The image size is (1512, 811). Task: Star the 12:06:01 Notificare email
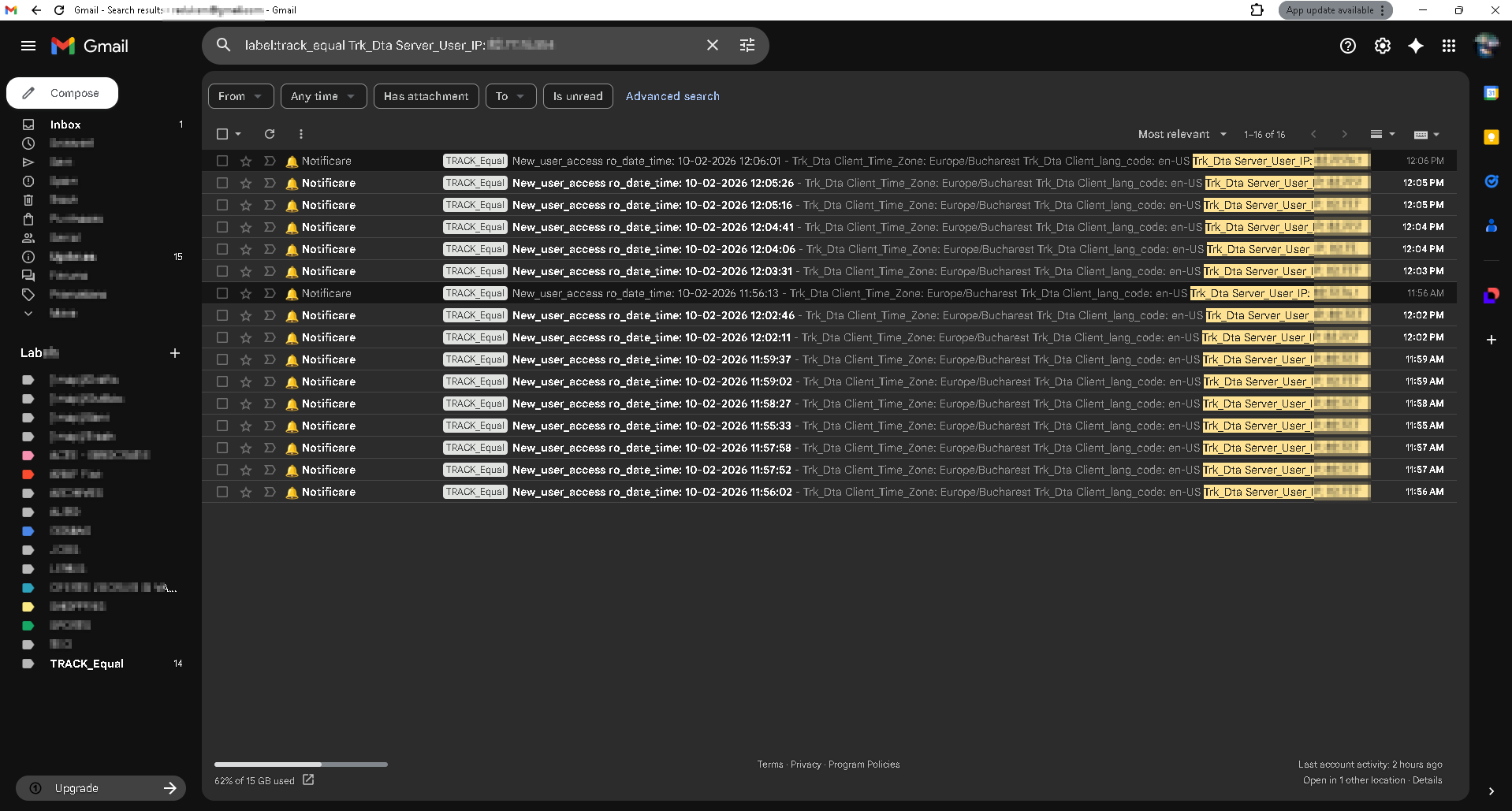(246, 161)
